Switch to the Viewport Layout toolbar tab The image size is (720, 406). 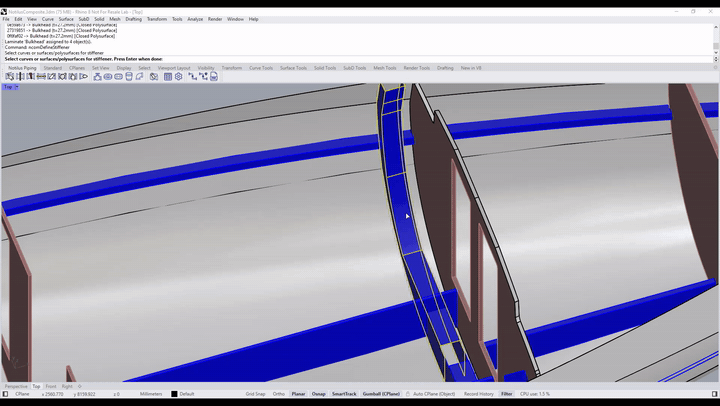[x=174, y=68]
